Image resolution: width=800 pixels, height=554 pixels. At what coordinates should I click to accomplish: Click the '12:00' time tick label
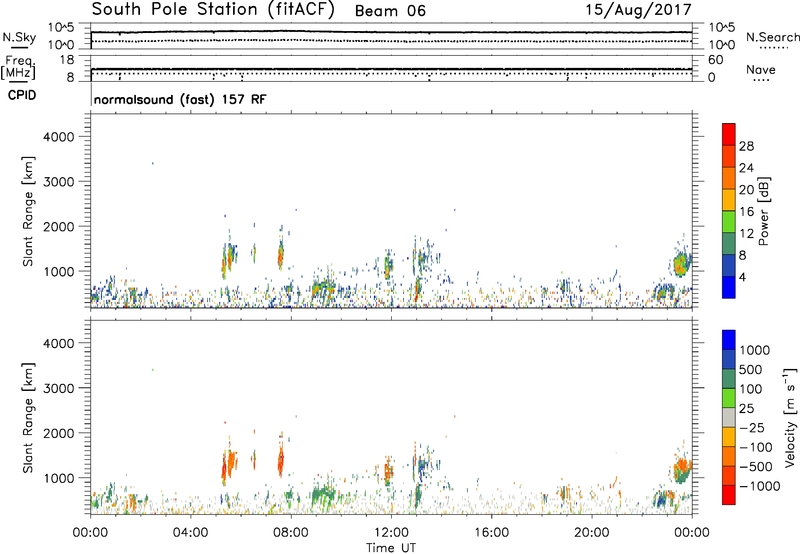pos(391,533)
